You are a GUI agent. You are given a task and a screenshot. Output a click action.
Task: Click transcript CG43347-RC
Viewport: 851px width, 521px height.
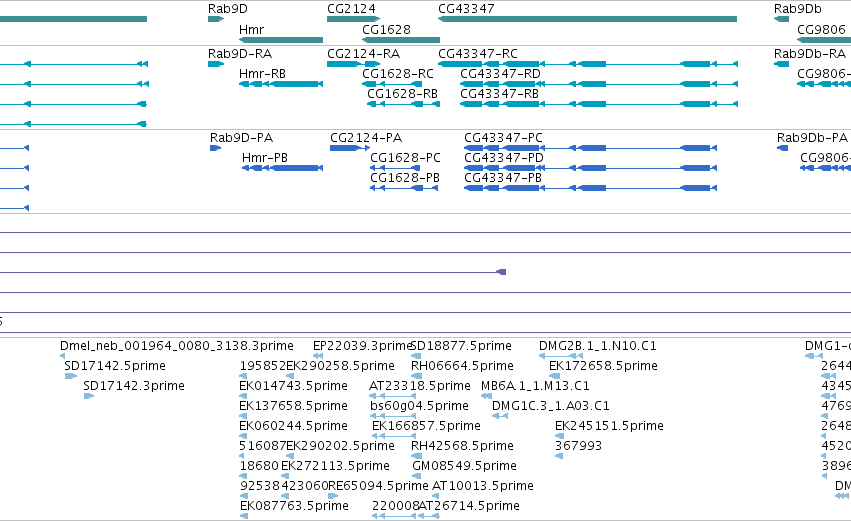tap(587, 64)
